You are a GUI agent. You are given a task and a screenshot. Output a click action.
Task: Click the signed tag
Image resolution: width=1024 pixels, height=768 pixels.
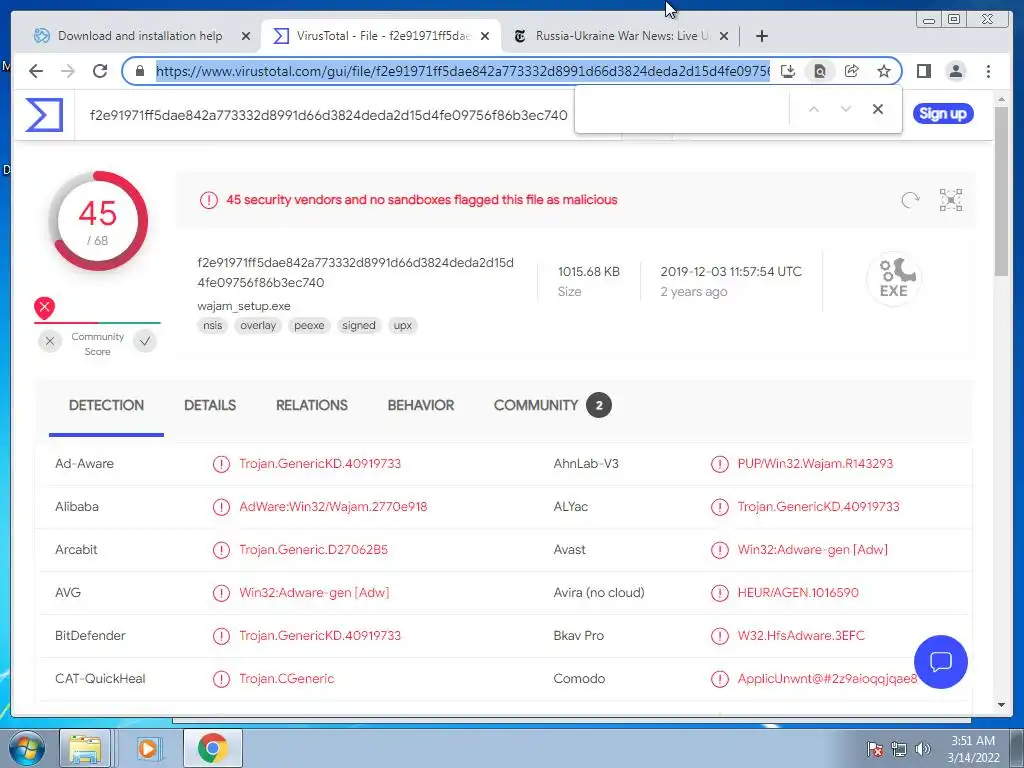[x=359, y=325]
